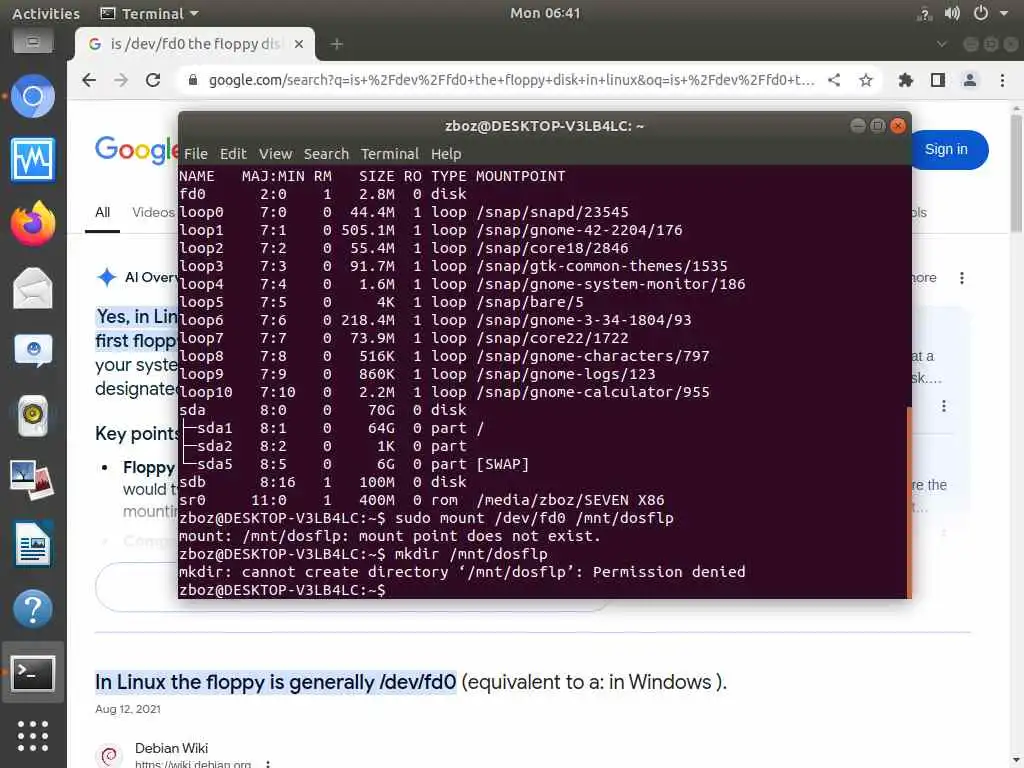Select the All search results tab
Viewport: 1024px width, 768px height.
pyautogui.click(x=103, y=212)
